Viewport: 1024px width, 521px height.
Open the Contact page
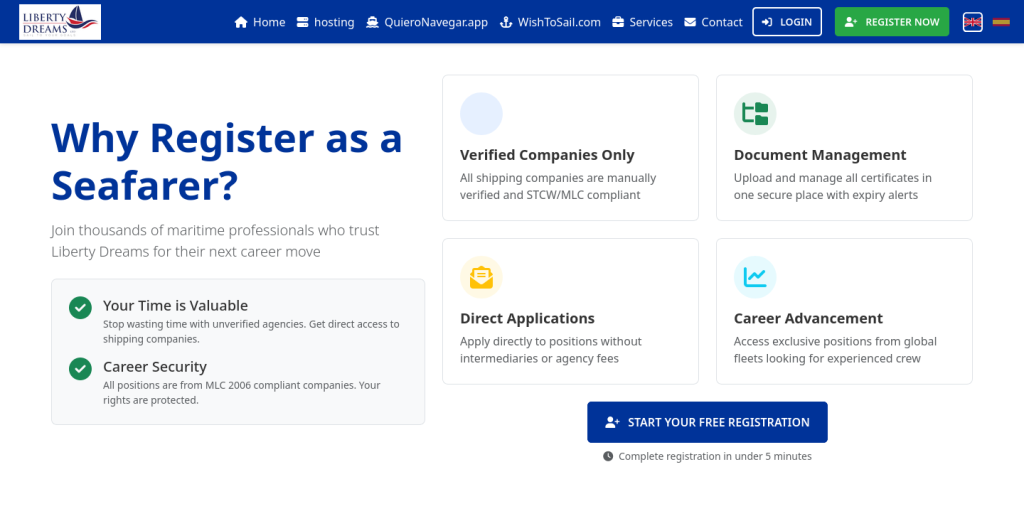[713, 22]
